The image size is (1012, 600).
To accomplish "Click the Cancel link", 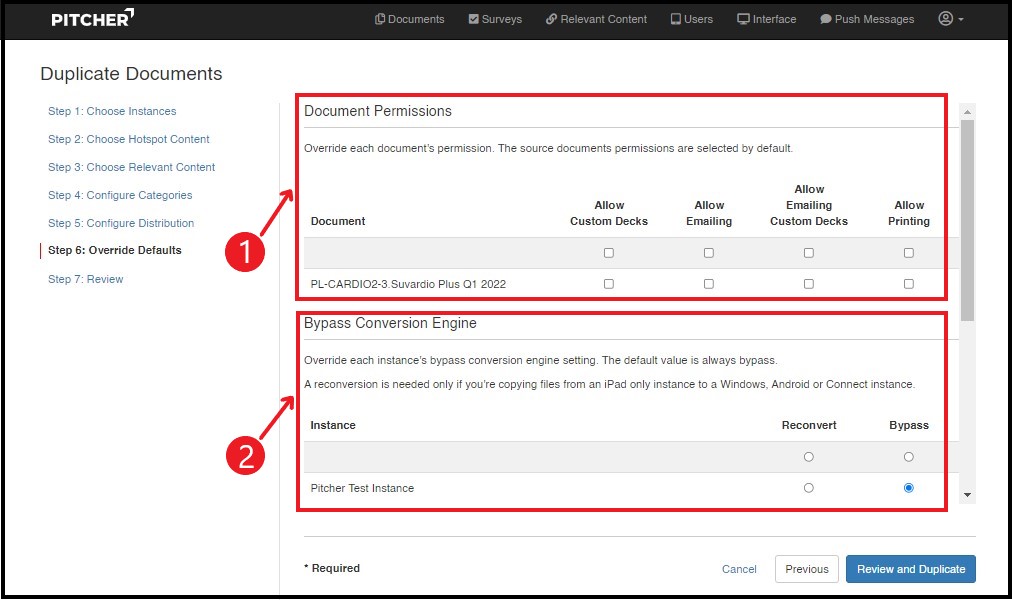I will 739,569.
